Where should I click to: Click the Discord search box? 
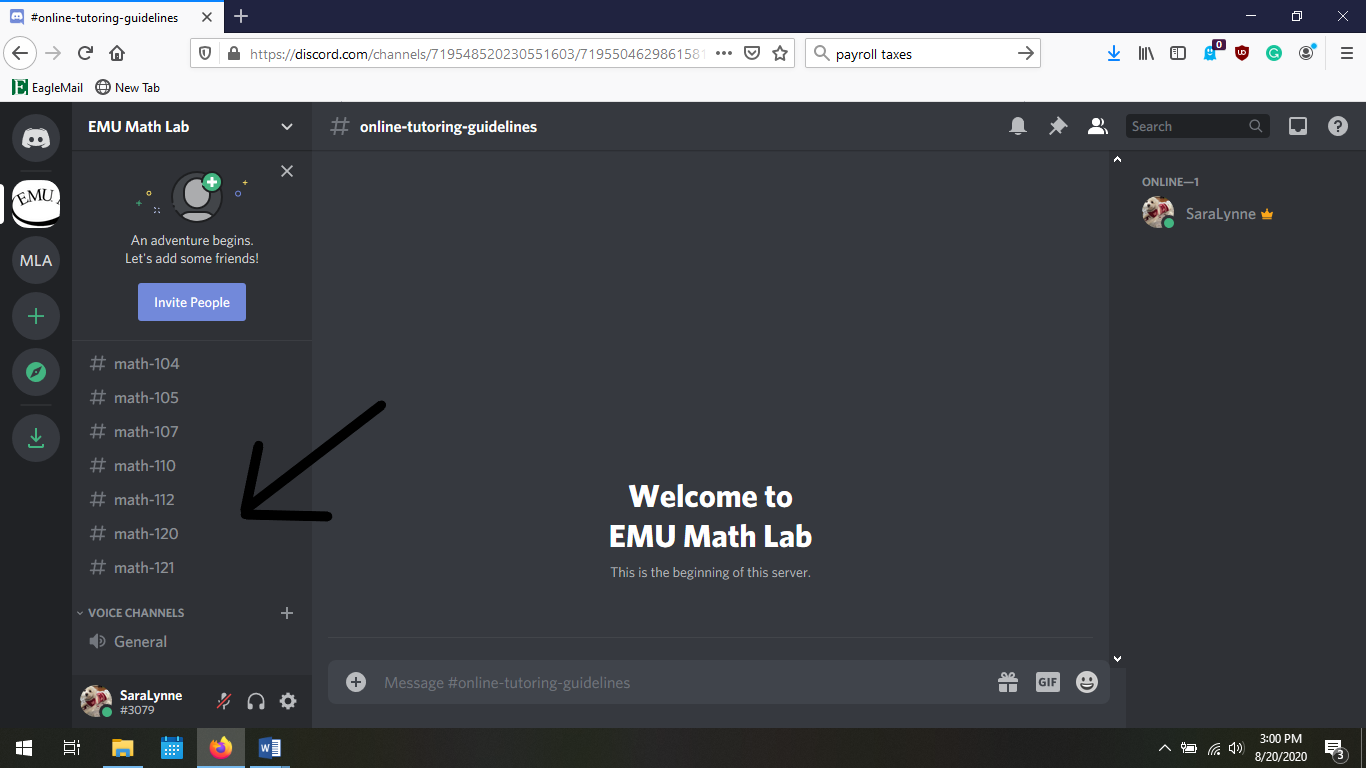pyautogui.click(x=1198, y=126)
